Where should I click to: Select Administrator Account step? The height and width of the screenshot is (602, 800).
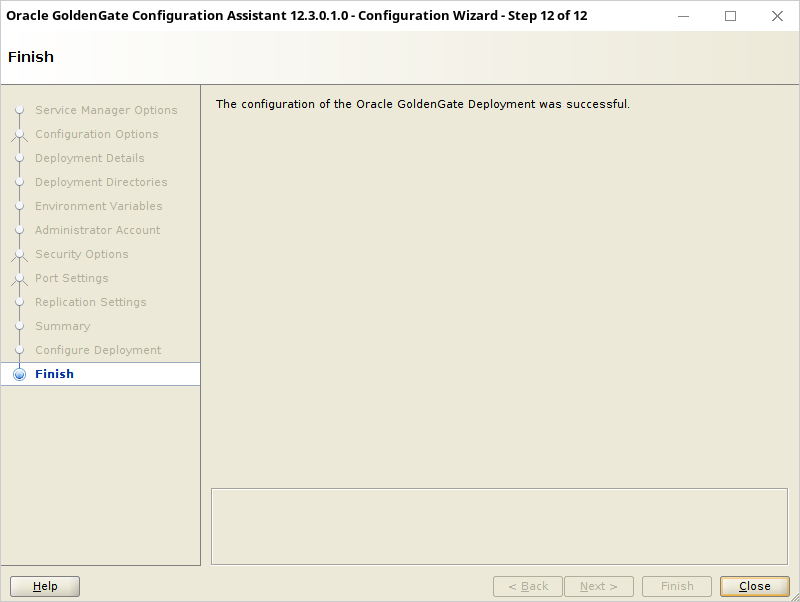tap(97, 230)
